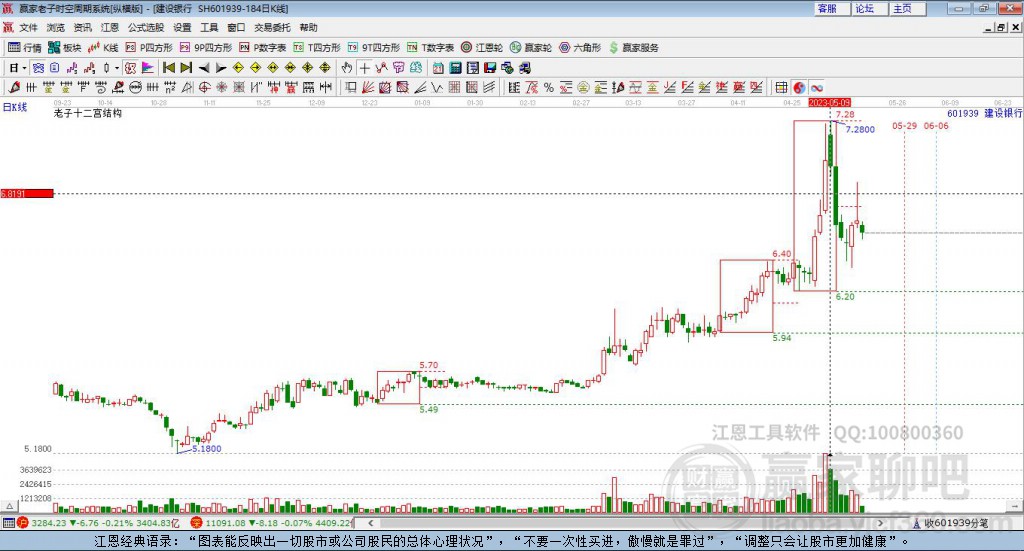1024x551 pixels.
Task: Open the 工具 menu
Action: point(209,27)
